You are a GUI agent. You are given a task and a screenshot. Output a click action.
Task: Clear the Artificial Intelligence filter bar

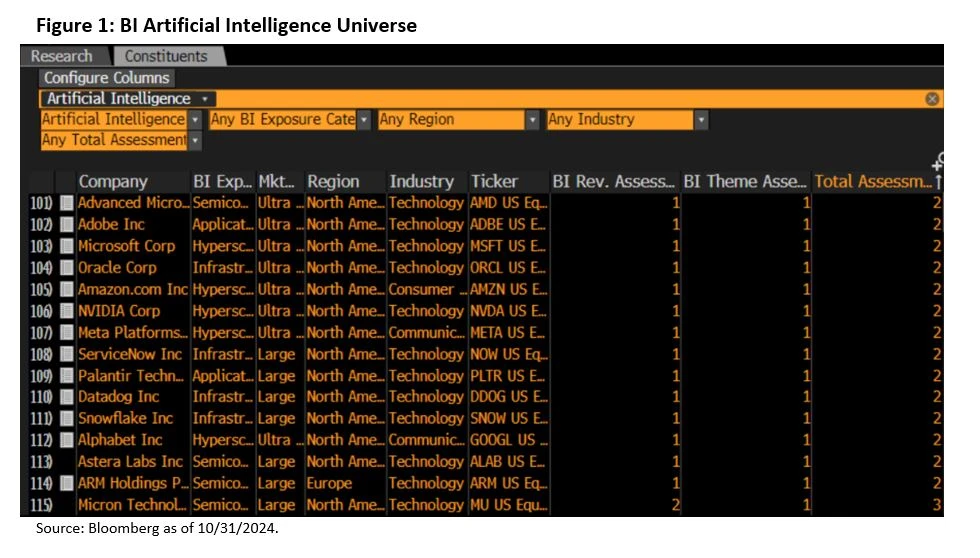(x=932, y=99)
